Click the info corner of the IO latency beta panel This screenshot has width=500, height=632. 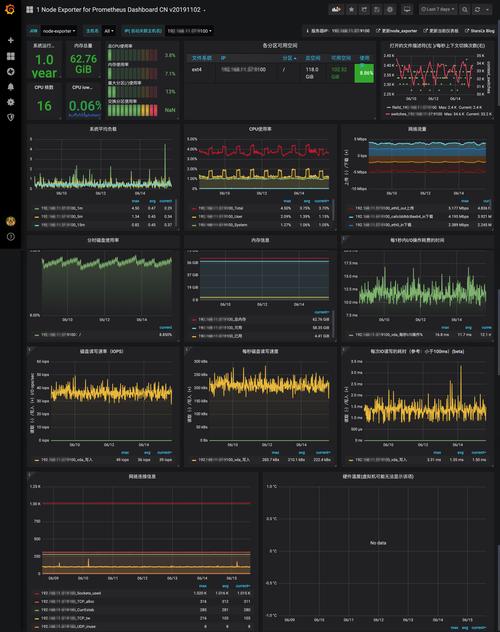pos(344,349)
